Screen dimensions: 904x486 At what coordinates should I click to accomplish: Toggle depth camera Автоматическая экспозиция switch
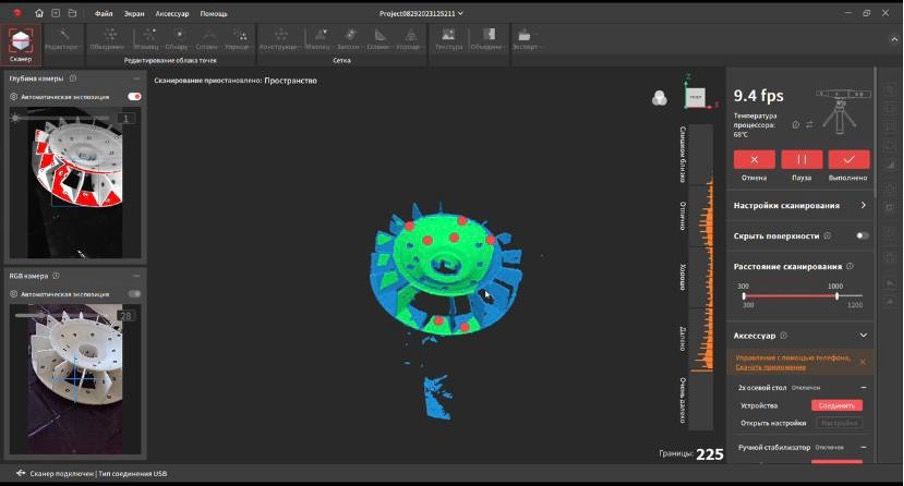tap(134, 97)
